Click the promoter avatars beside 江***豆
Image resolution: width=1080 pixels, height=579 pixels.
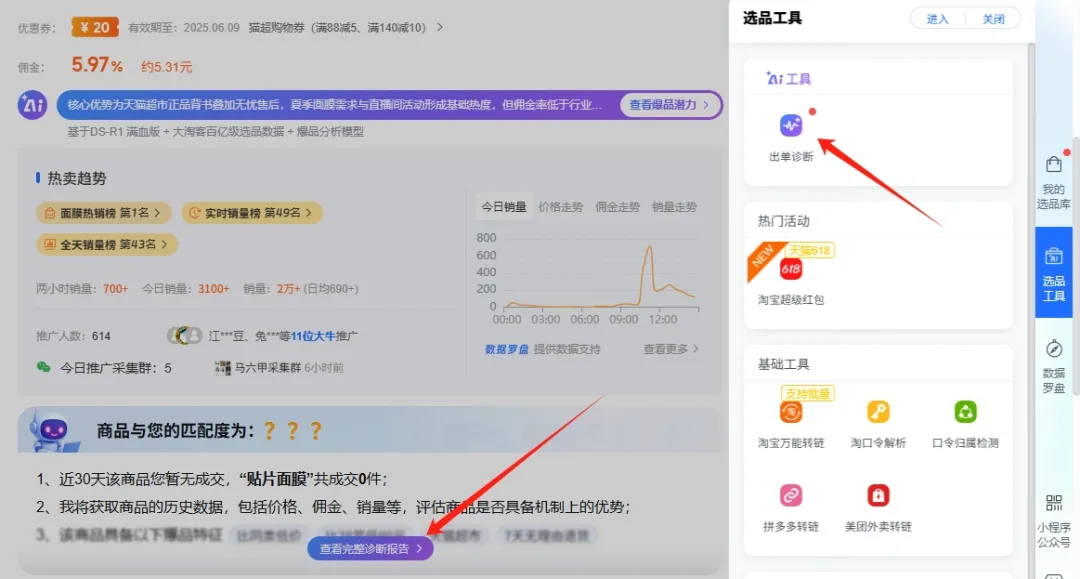[x=185, y=335]
